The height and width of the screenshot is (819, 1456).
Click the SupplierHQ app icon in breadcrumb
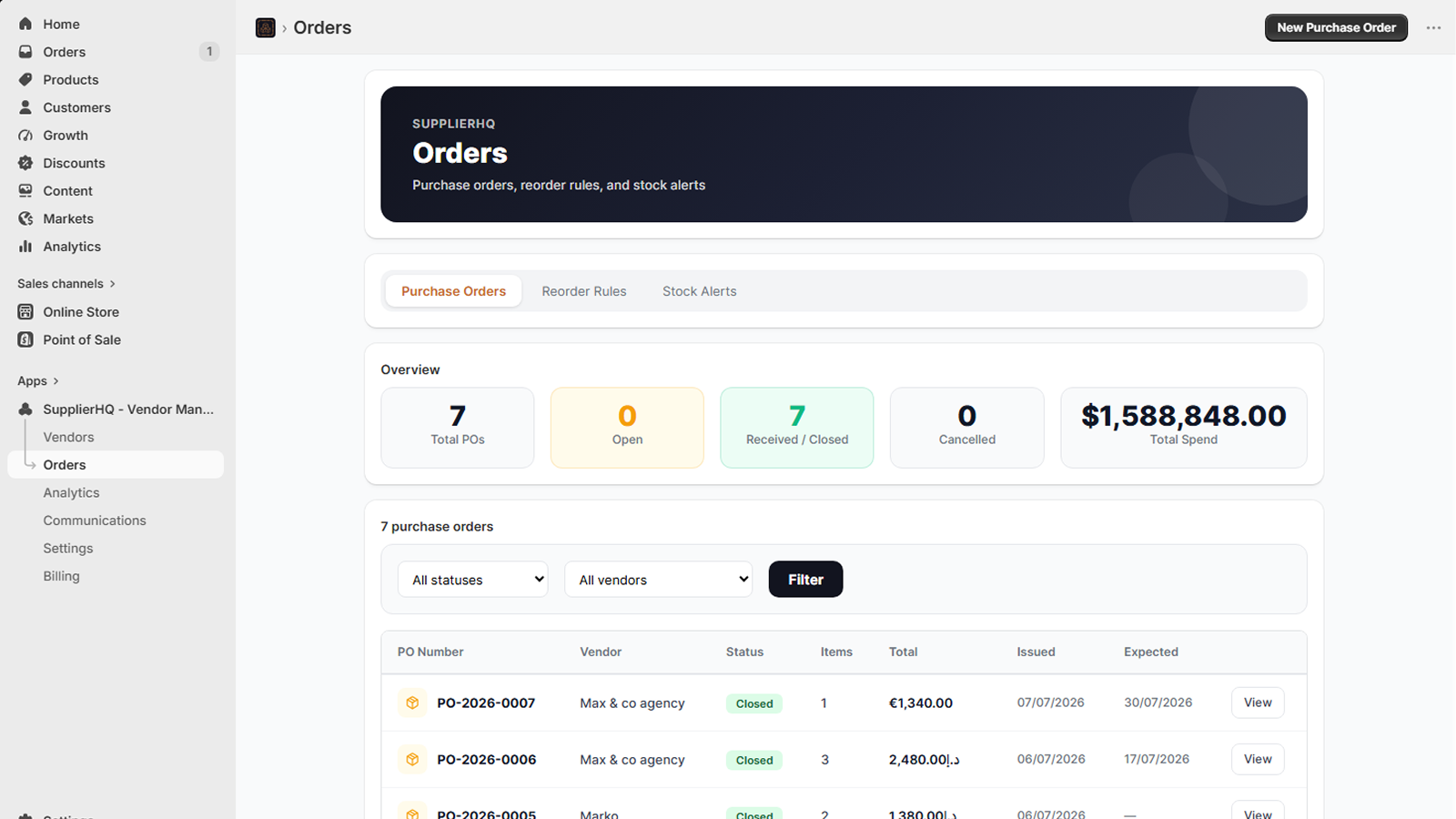point(266,28)
